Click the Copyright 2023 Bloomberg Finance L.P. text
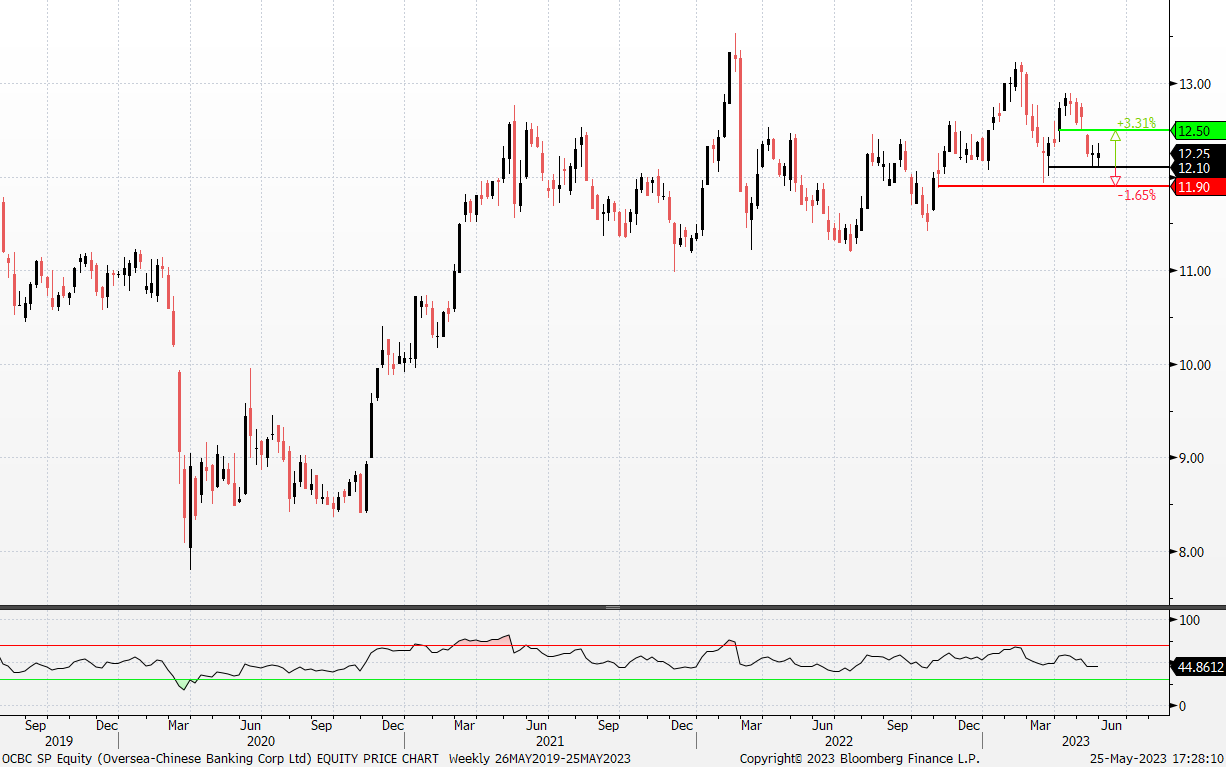The width and height of the screenshot is (1226, 767). tap(860, 759)
